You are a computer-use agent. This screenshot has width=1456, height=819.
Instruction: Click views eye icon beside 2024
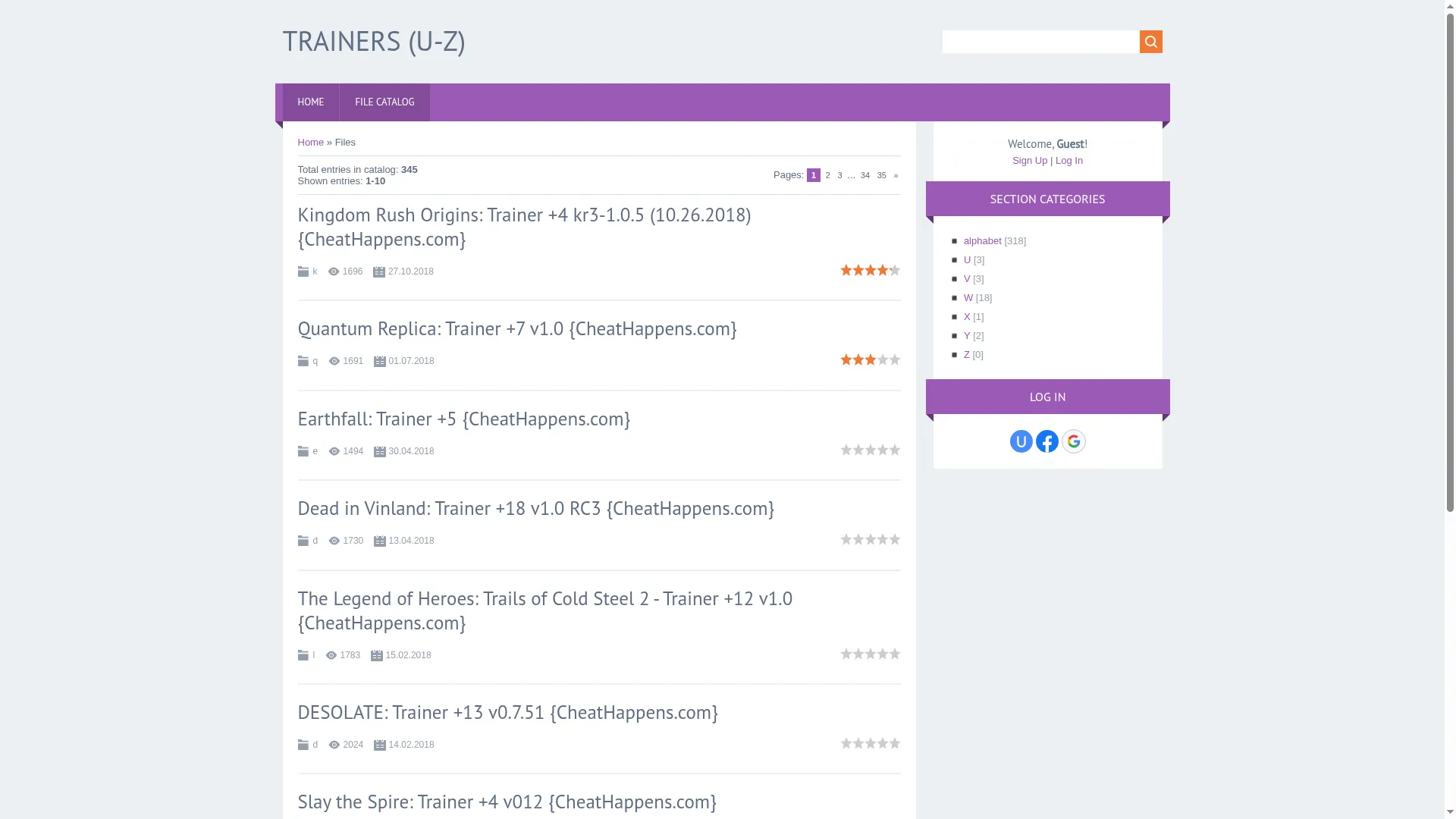point(334,745)
